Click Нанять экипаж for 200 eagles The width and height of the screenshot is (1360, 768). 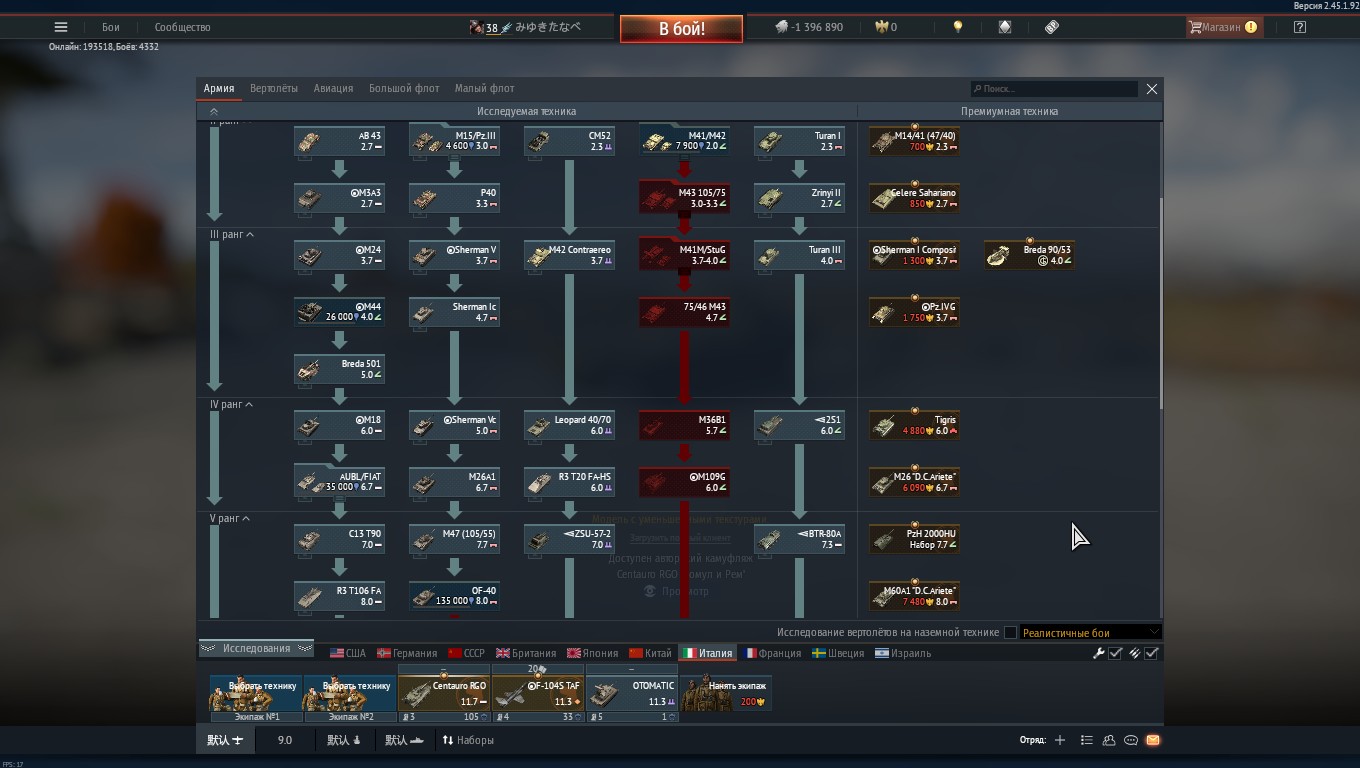click(x=726, y=693)
